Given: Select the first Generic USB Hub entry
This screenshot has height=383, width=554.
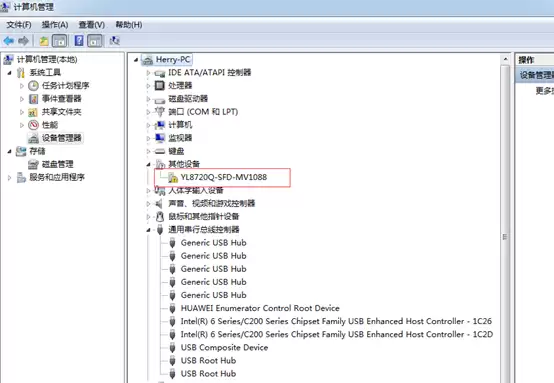Looking at the screenshot, I should [x=213, y=243].
